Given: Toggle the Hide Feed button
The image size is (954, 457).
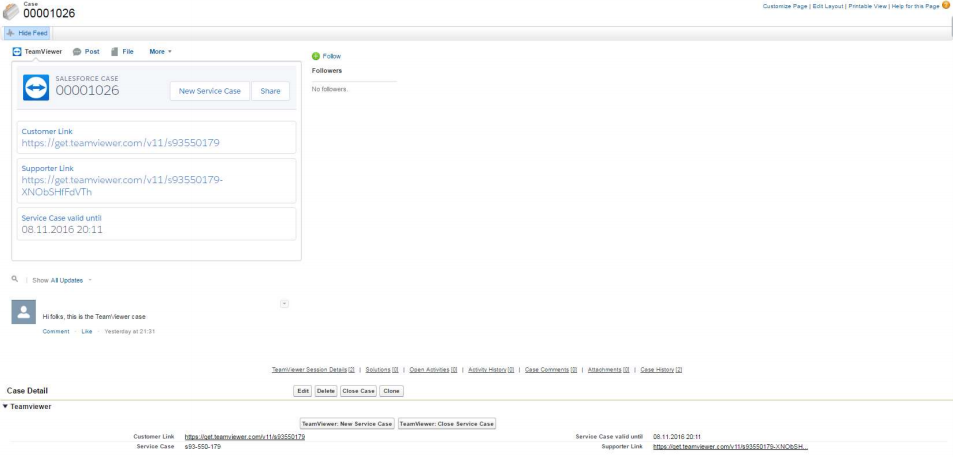Looking at the screenshot, I should pos(27,33).
